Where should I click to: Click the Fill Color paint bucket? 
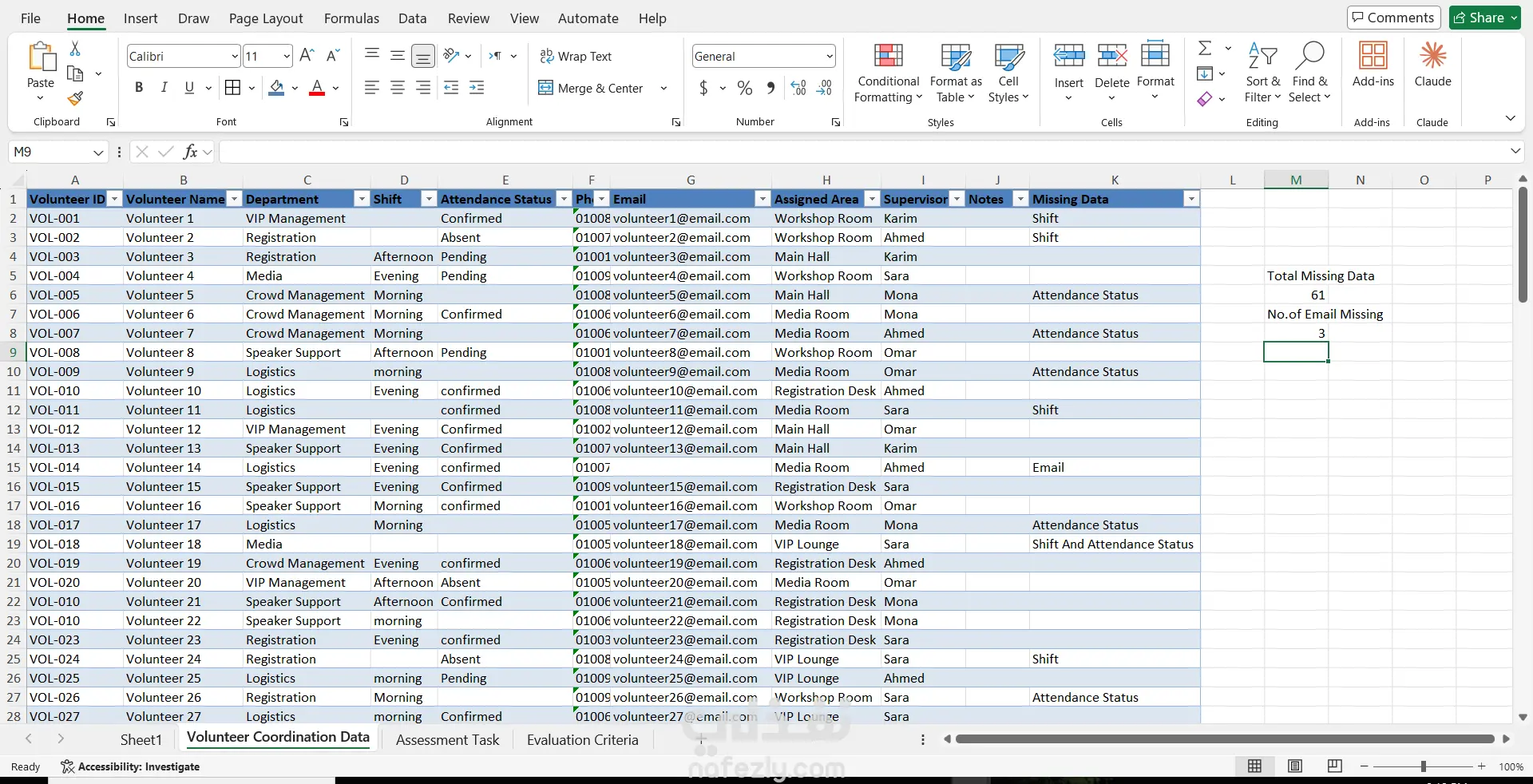tap(276, 88)
